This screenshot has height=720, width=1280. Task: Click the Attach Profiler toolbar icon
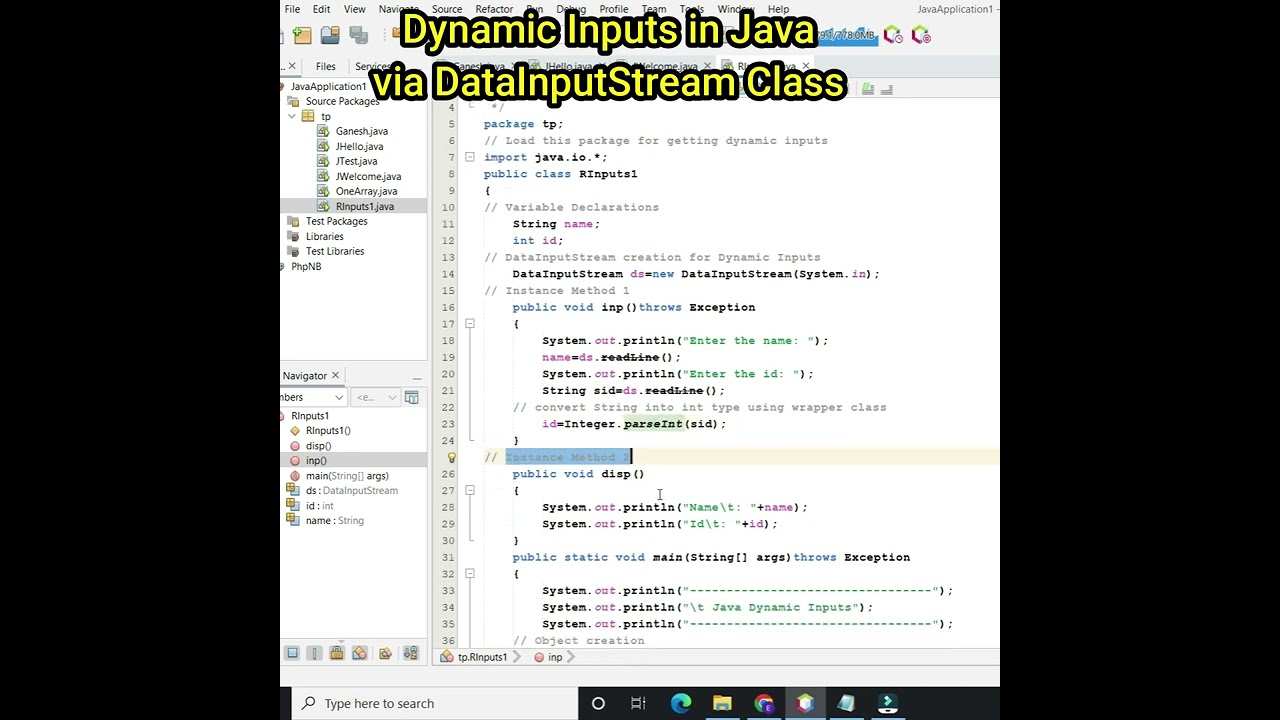point(921,35)
